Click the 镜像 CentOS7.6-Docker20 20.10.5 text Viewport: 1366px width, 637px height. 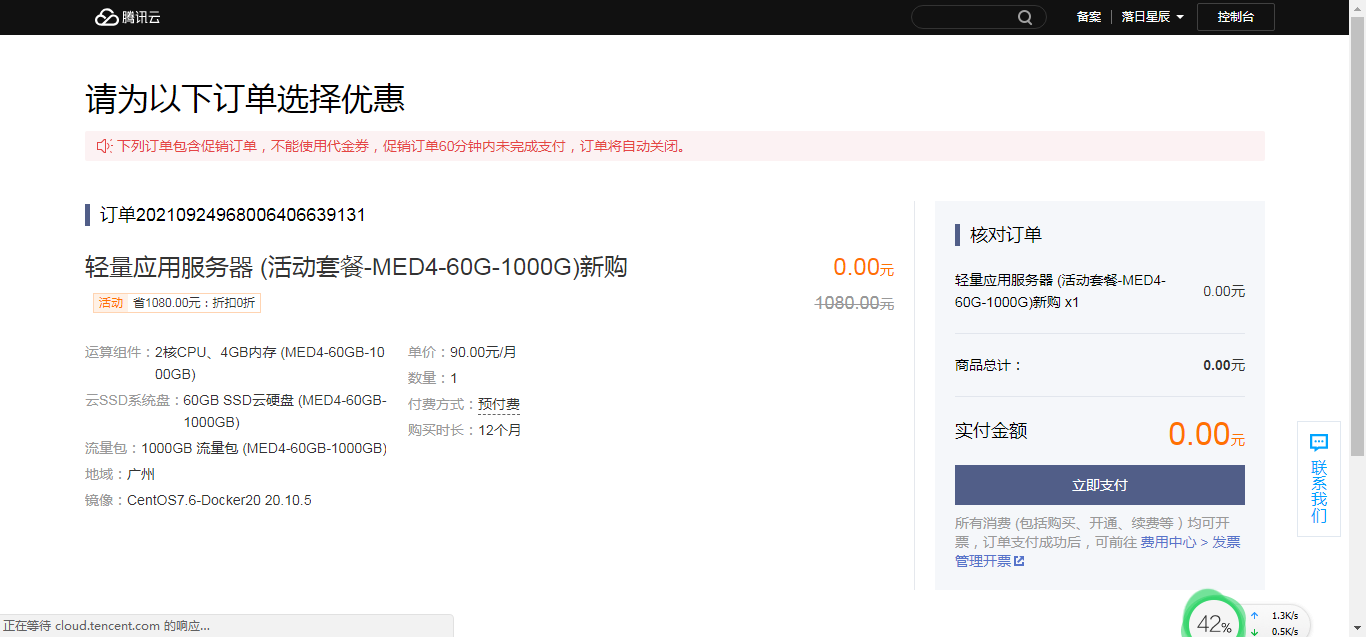click(x=198, y=500)
